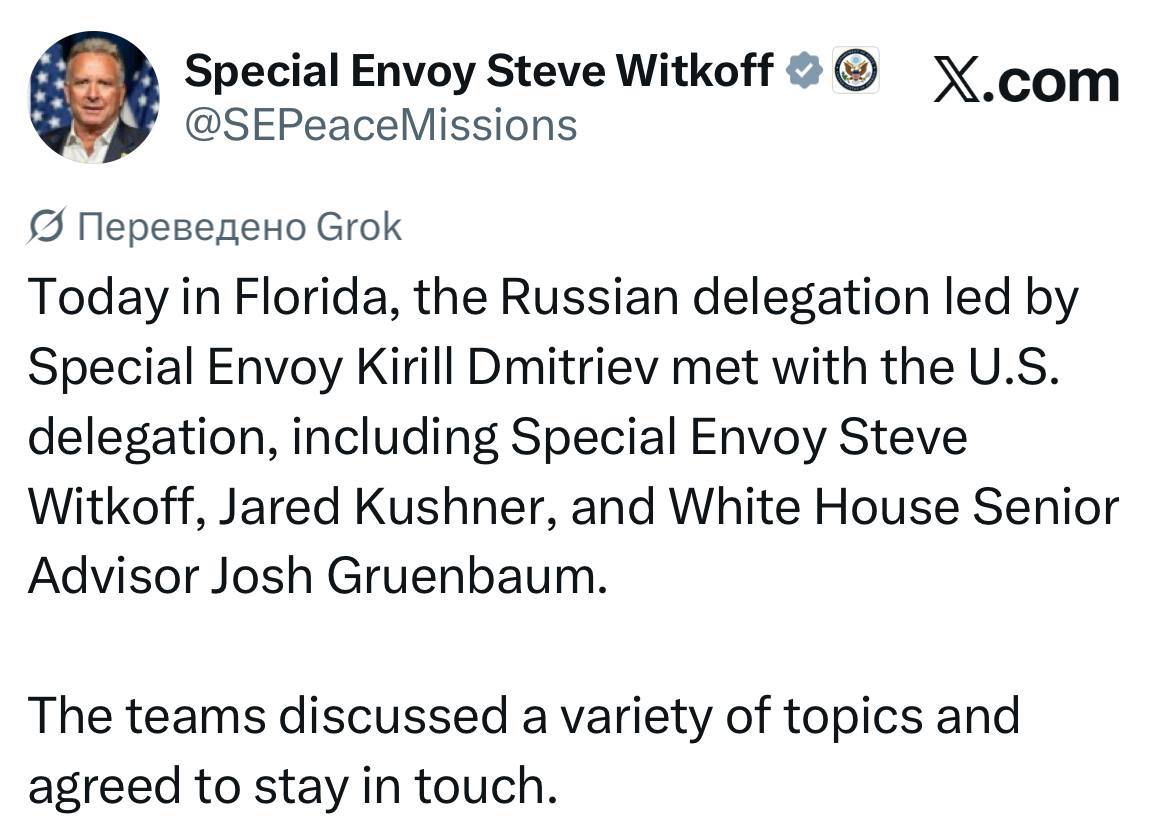Screen dimensions: 1166x832
Task: Click the blue verified checkmark badge
Action: [x=806, y=71]
